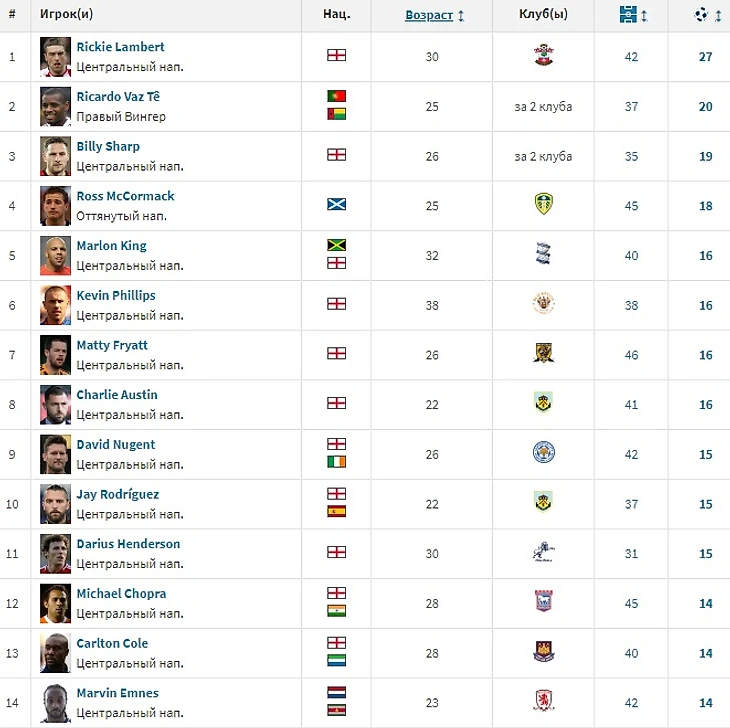Sort by goals soccer ball icon
The height and width of the screenshot is (728, 730).
(x=701, y=14)
